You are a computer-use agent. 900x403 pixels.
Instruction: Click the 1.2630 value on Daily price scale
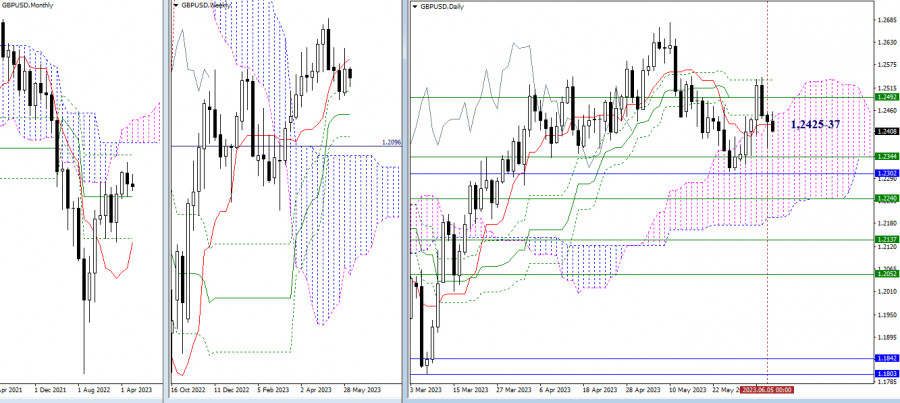point(885,42)
